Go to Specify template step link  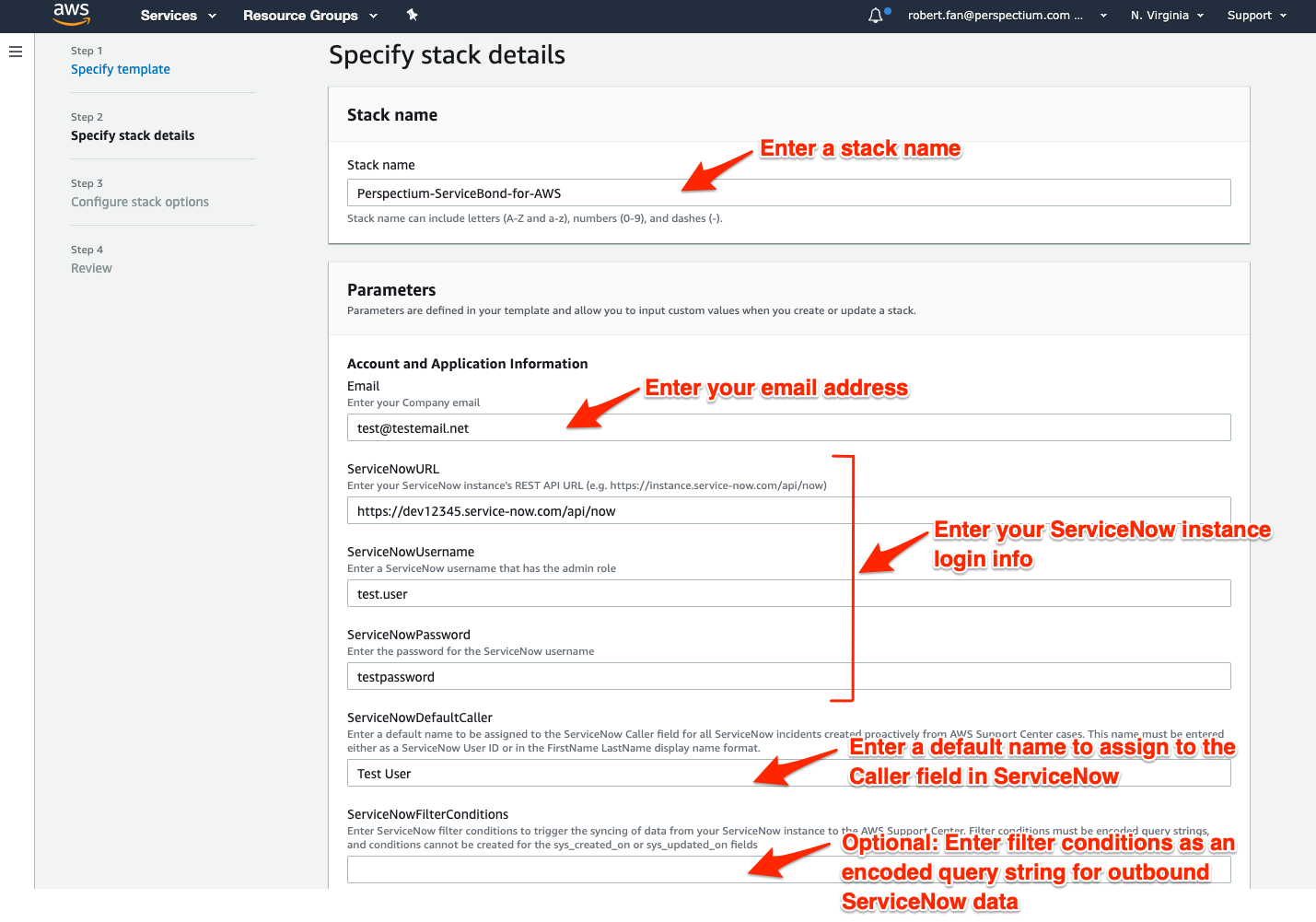121,69
